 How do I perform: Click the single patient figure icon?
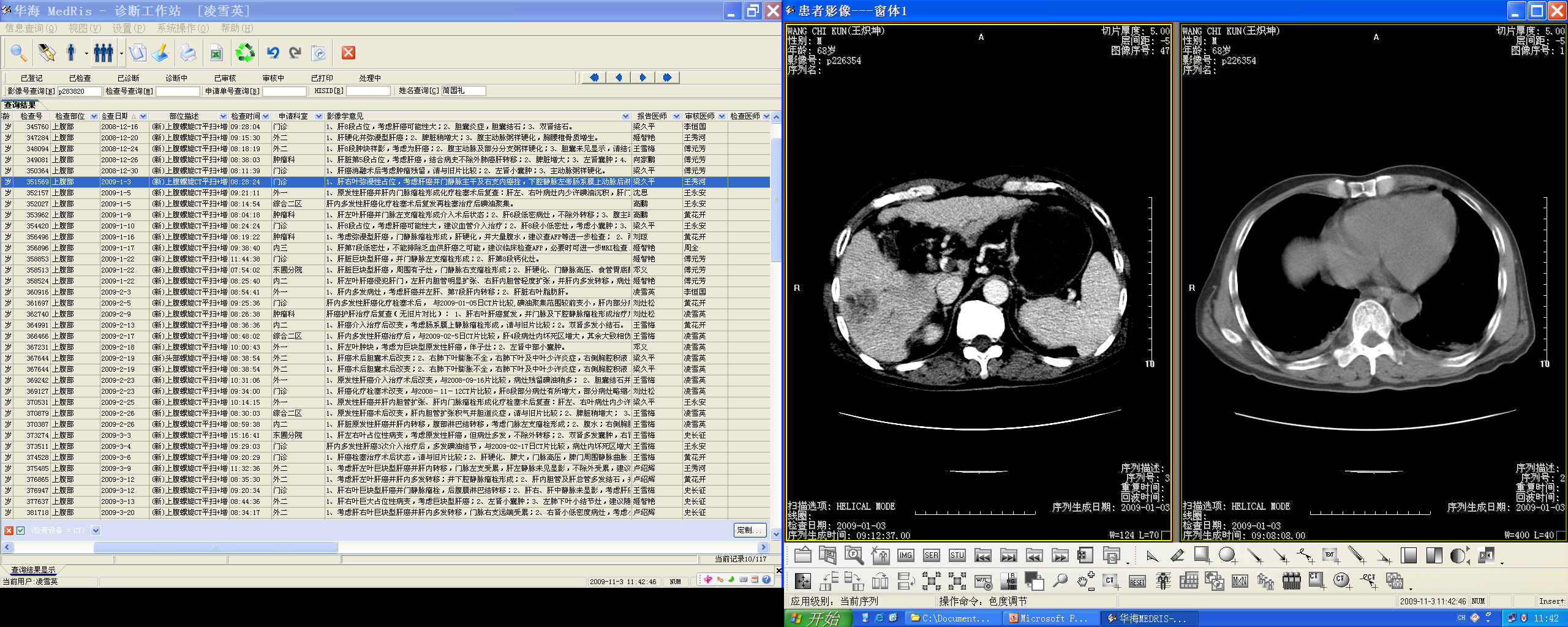pos(71,53)
